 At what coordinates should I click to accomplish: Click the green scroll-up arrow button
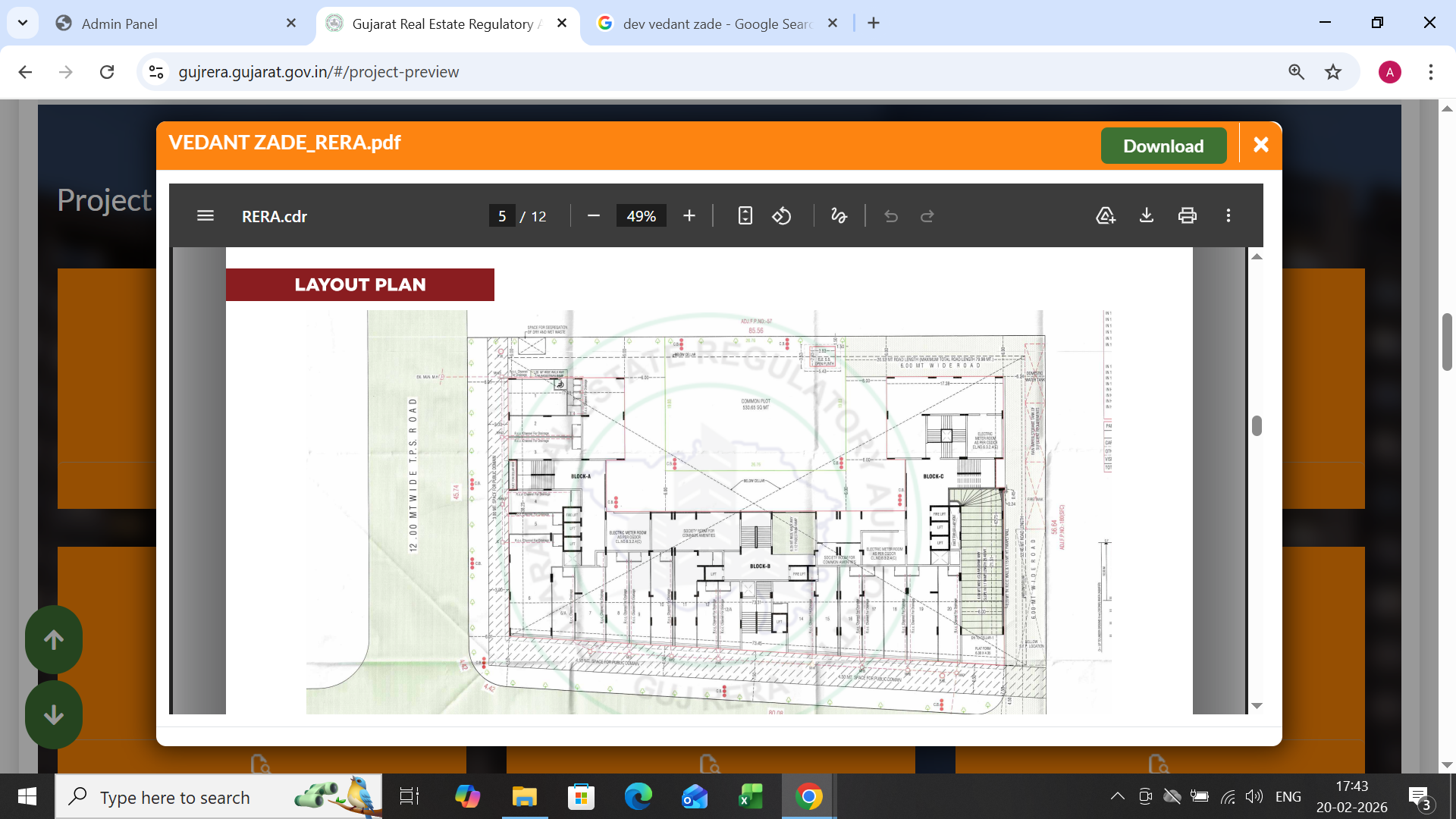coord(54,639)
